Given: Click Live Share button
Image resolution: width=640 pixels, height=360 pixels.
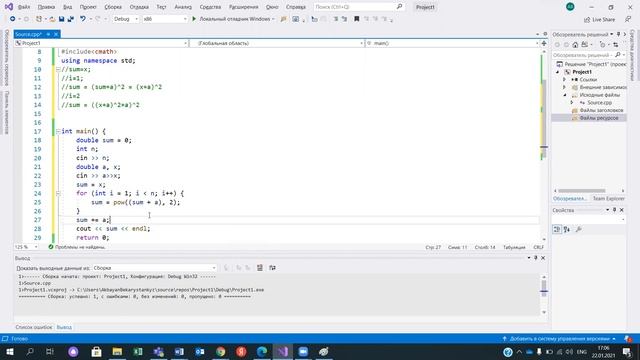Looking at the screenshot, I should [x=599, y=20].
